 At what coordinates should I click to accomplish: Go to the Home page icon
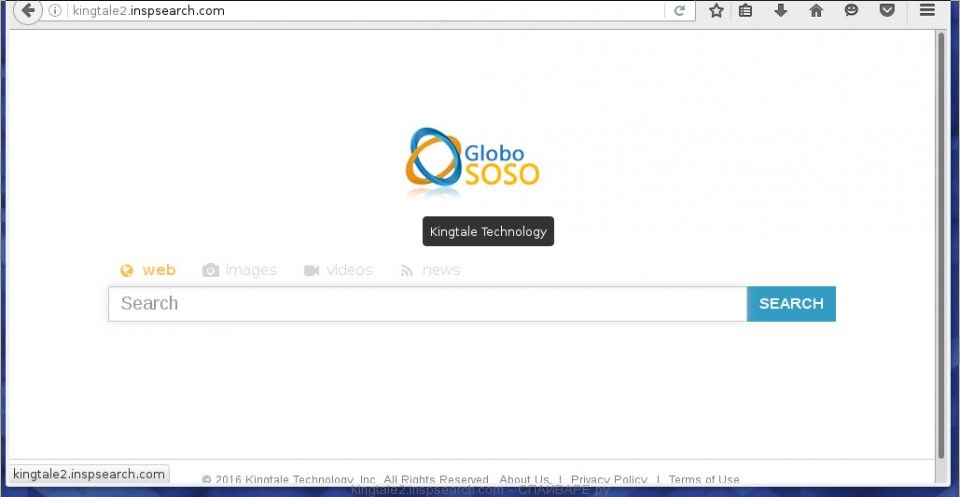click(816, 11)
